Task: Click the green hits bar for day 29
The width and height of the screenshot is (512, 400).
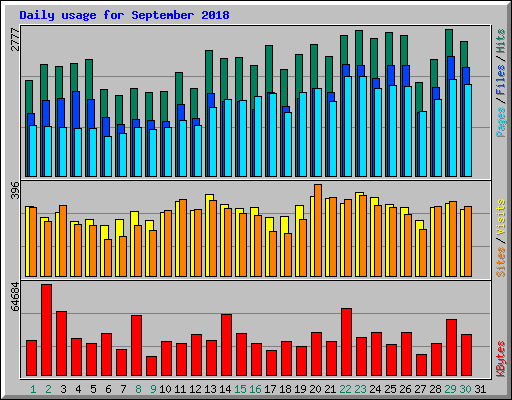Action: tap(448, 103)
